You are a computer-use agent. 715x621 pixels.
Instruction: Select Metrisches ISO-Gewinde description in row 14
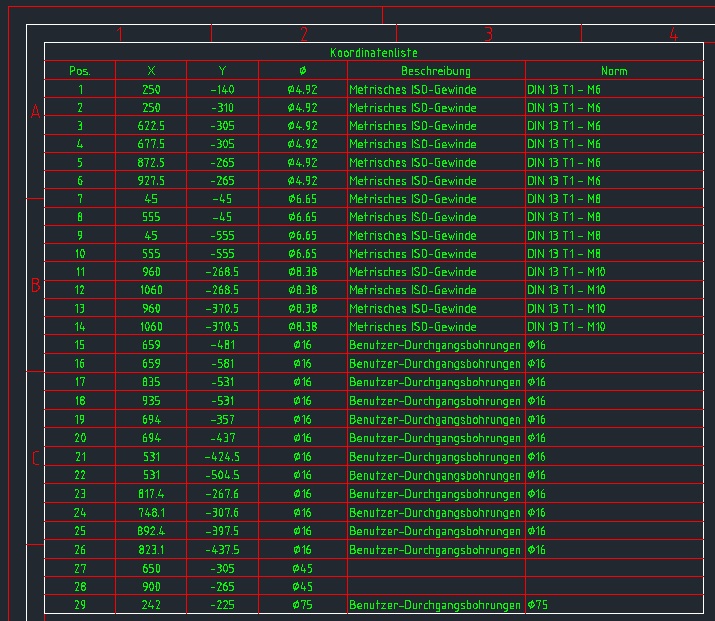(x=412, y=327)
